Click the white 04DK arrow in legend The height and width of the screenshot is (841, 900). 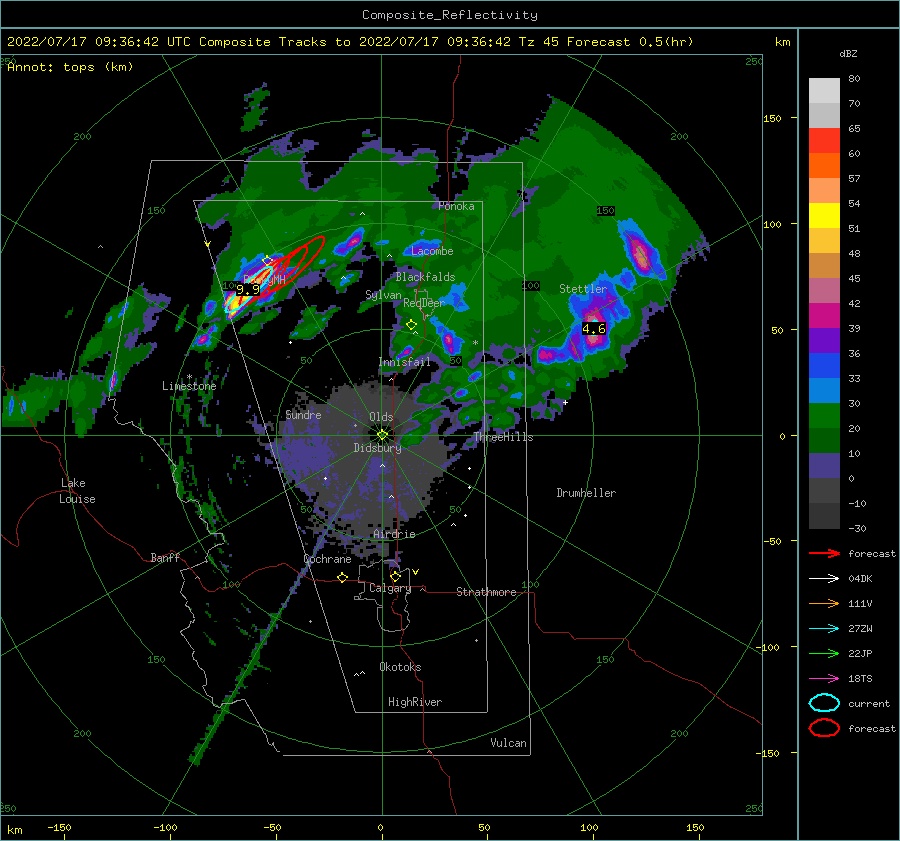[x=824, y=579]
